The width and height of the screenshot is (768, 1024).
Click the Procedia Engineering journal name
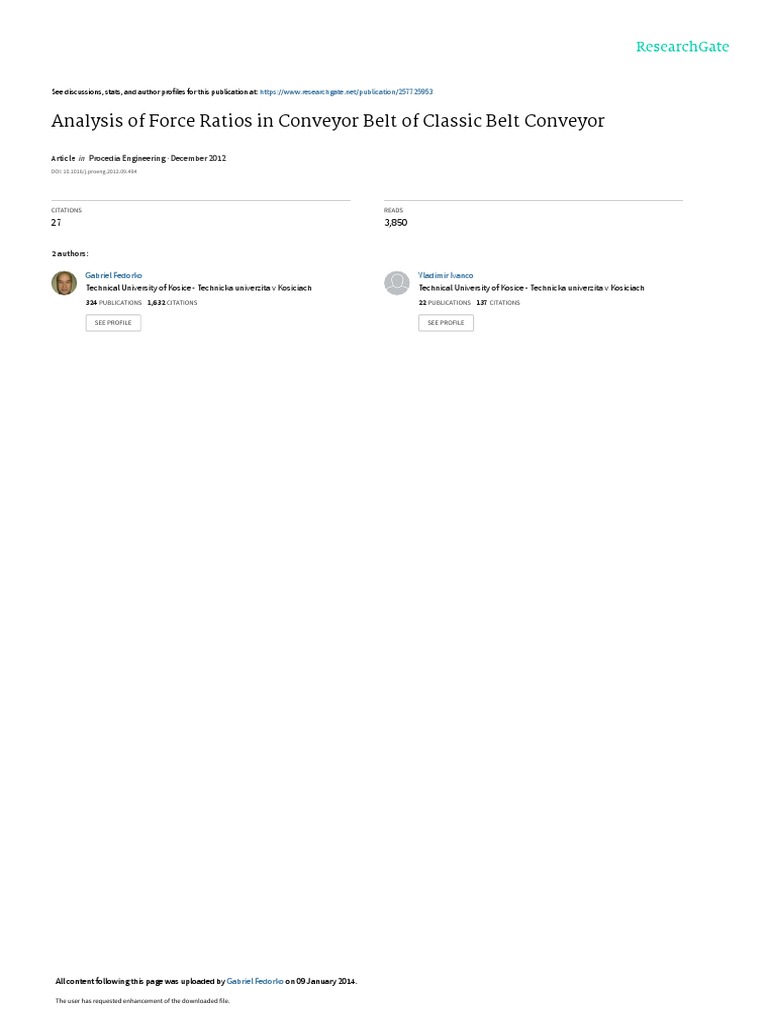pyautogui.click(x=127, y=158)
